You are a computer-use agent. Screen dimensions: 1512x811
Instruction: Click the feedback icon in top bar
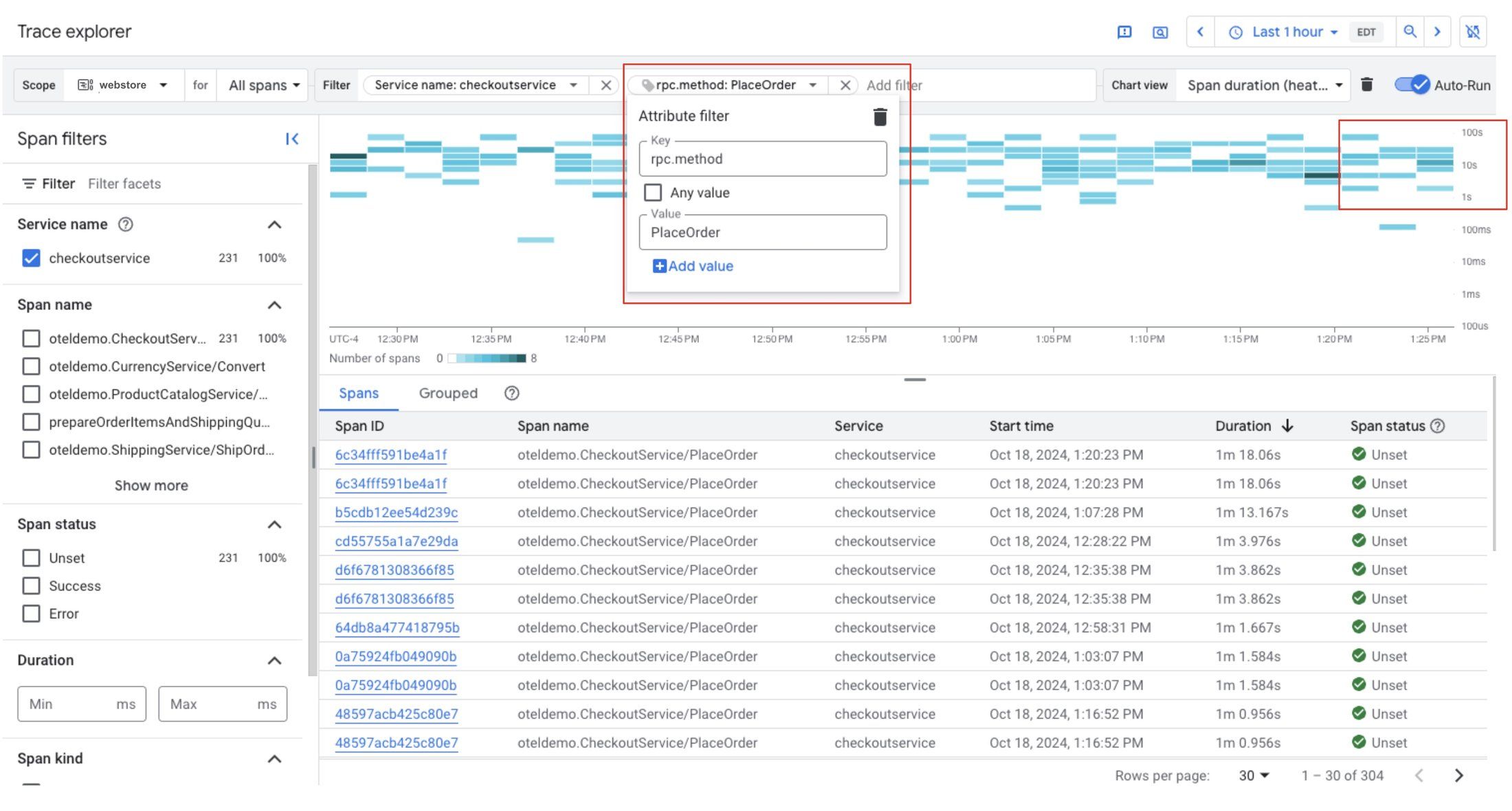point(1124,32)
